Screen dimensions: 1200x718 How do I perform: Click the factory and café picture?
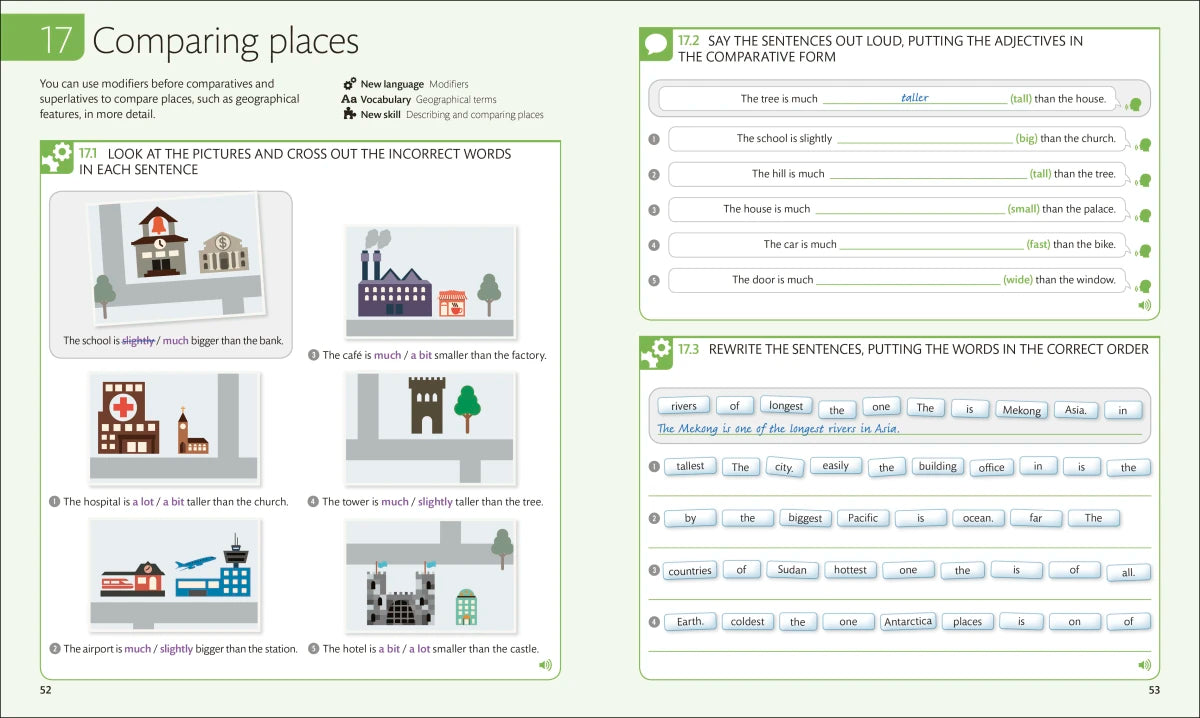coord(431,281)
